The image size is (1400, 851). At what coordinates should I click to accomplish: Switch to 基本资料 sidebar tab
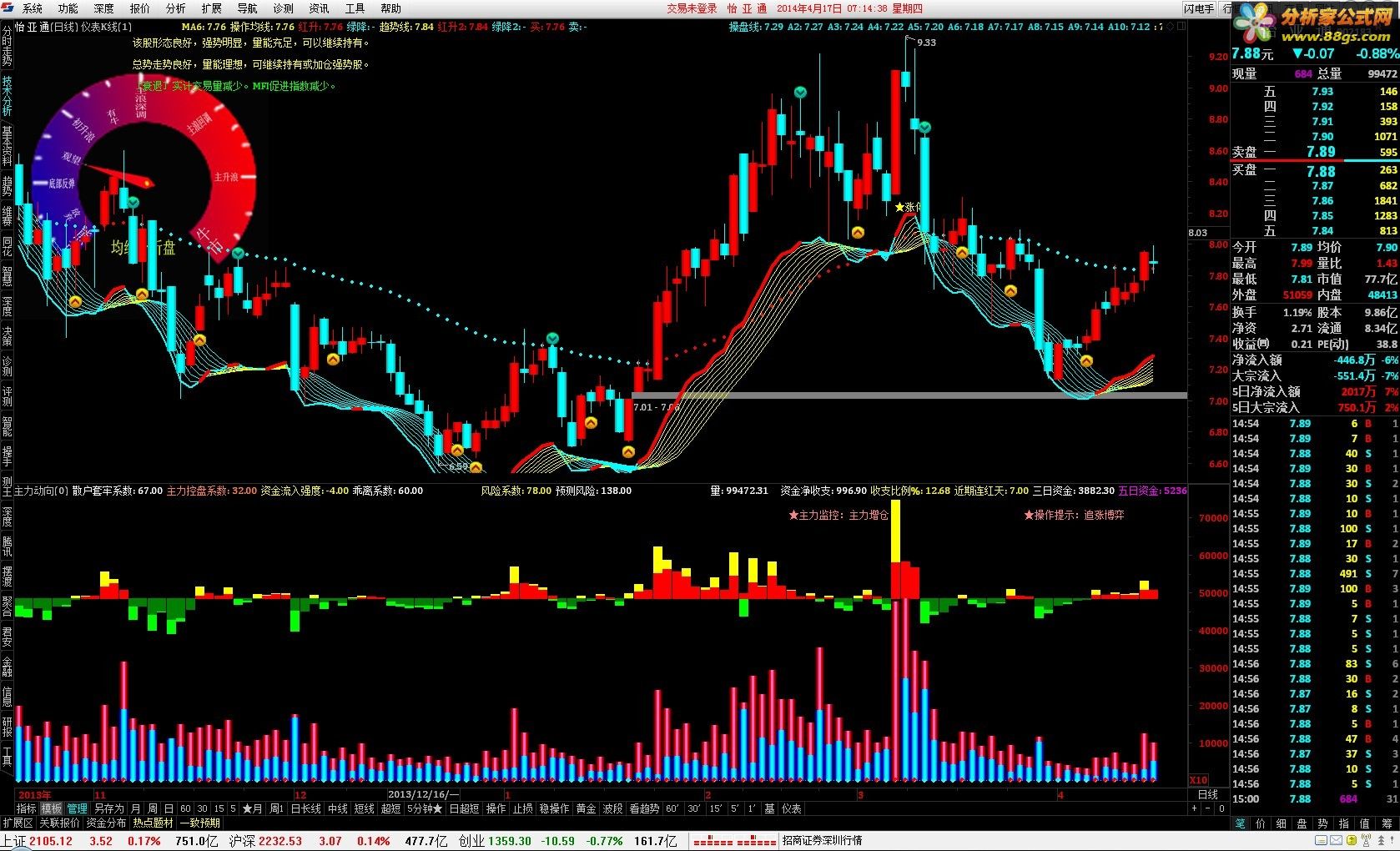pyautogui.click(x=7, y=145)
